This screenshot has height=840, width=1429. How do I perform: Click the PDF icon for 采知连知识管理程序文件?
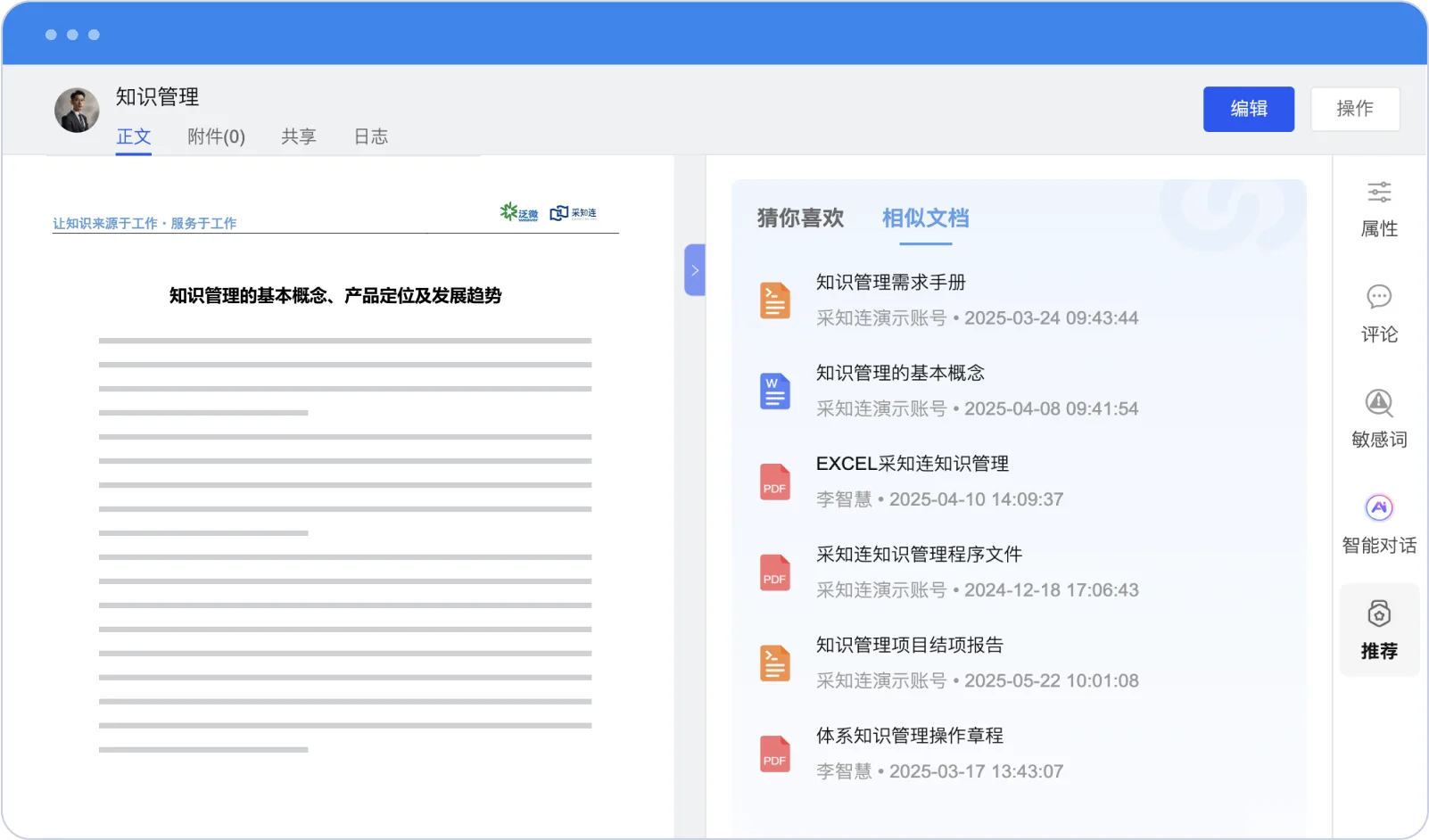pyautogui.click(x=775, y=572)
